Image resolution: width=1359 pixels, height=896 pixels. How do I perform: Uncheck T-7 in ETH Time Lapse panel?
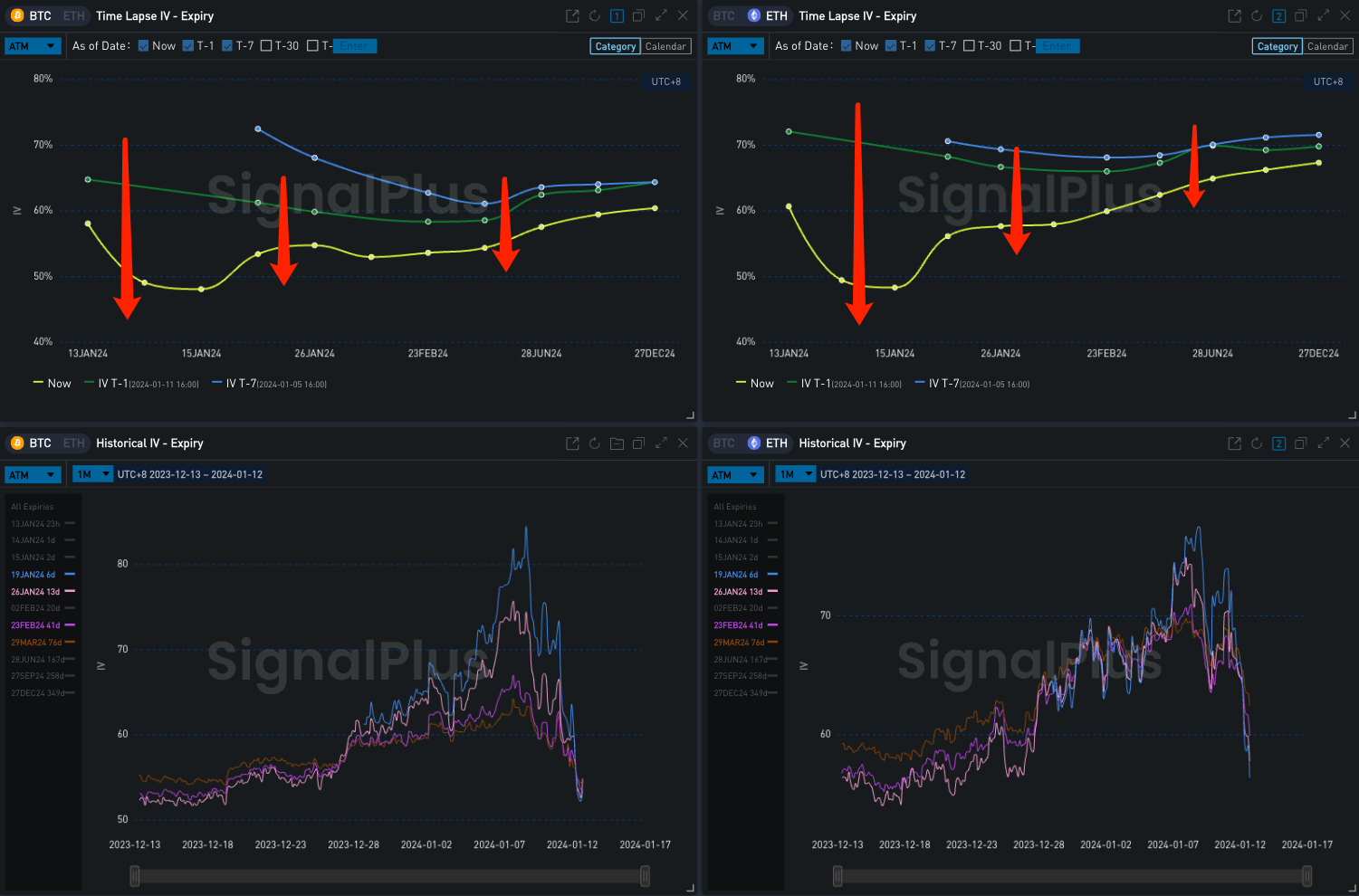[x=930, y=46]
